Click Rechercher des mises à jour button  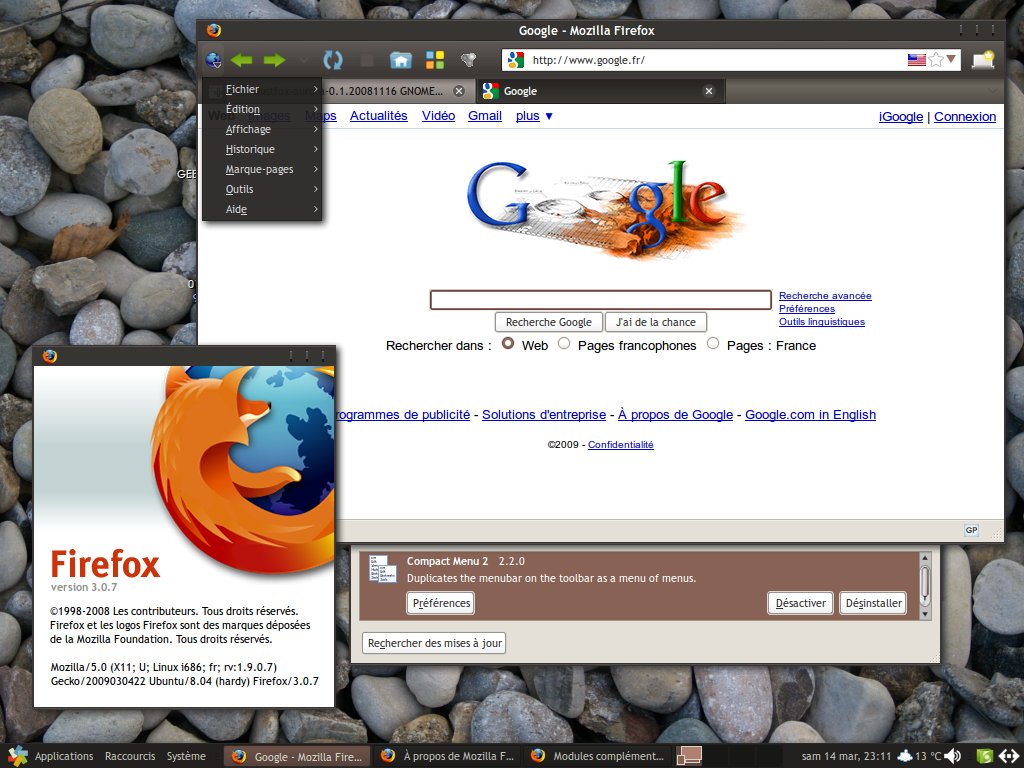tap(434, 643)
